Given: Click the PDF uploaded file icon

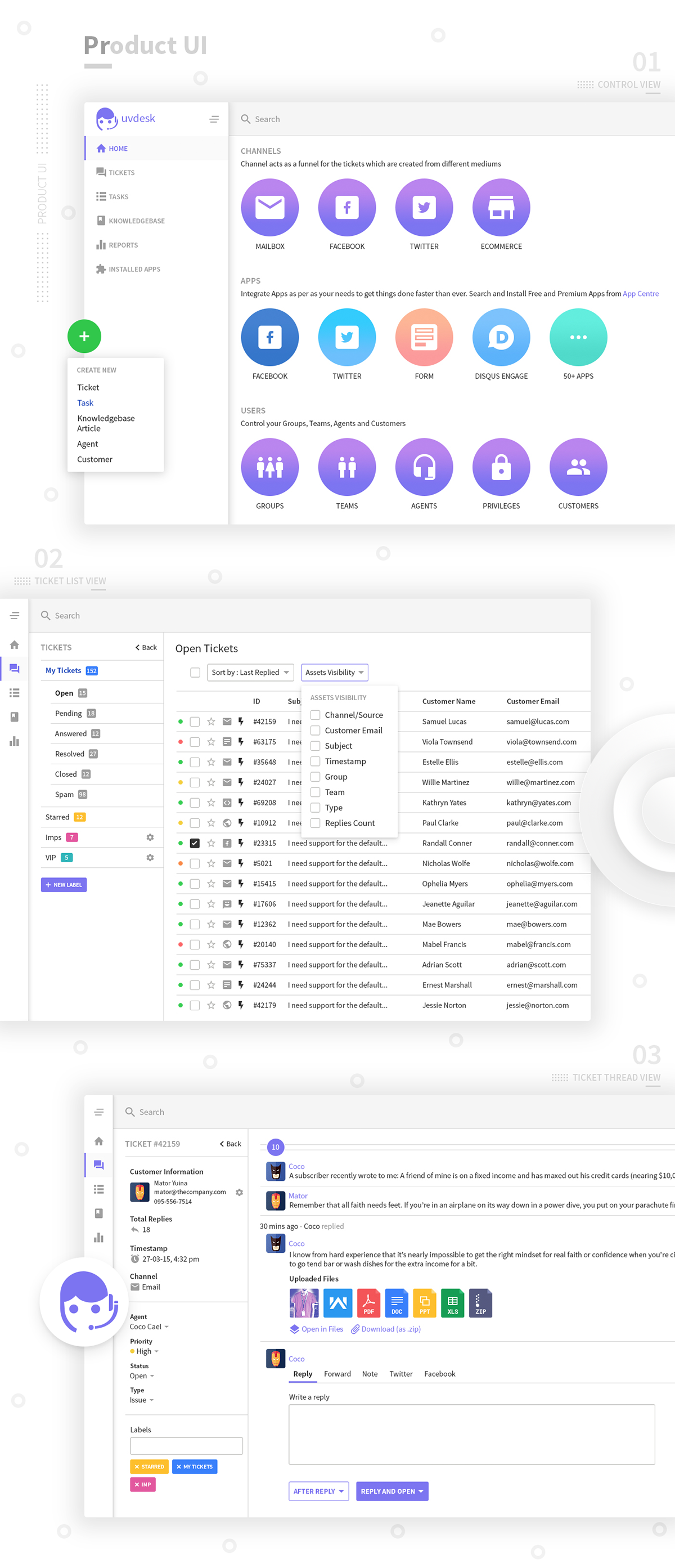Looking at the screenshot, I should [x=368, y=1302].
